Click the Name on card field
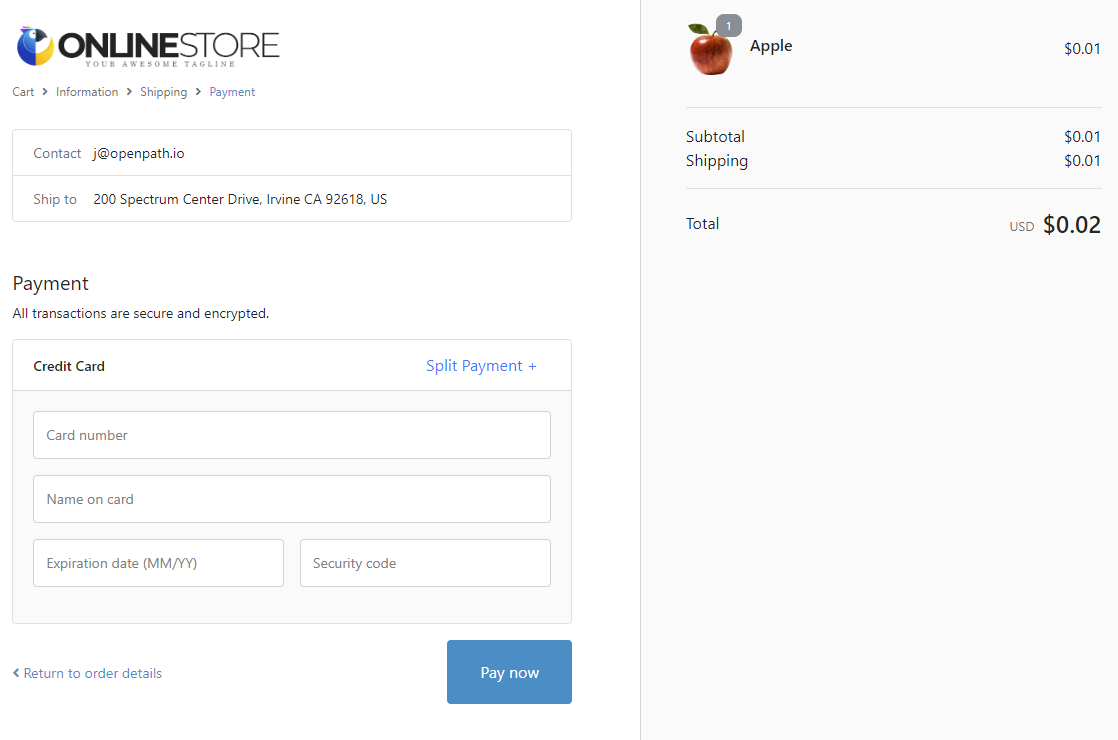Image resolution: width=1118 pixels, height=740 pixels. pos(292,499)
